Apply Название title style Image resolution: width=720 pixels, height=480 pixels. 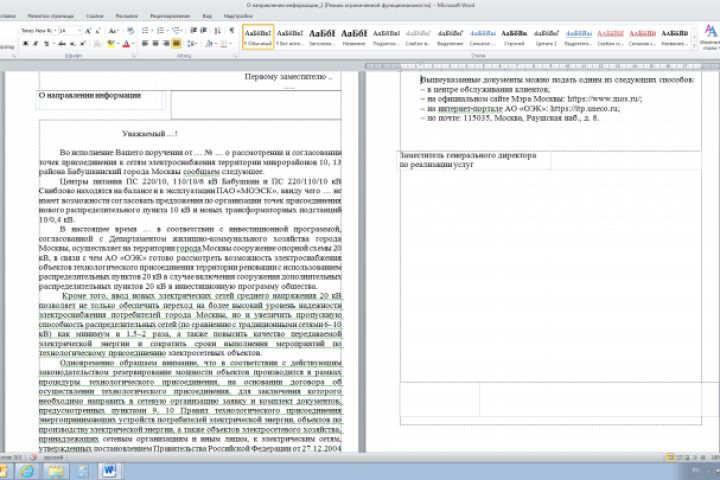pos(354,37)
